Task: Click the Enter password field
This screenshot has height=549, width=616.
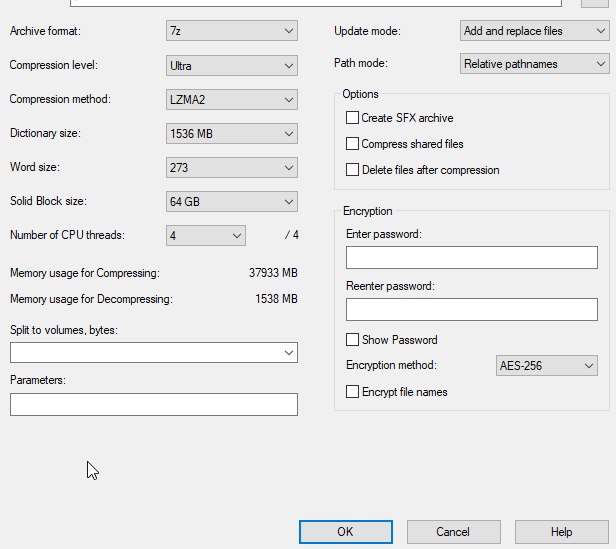Action: pos(471,258)
